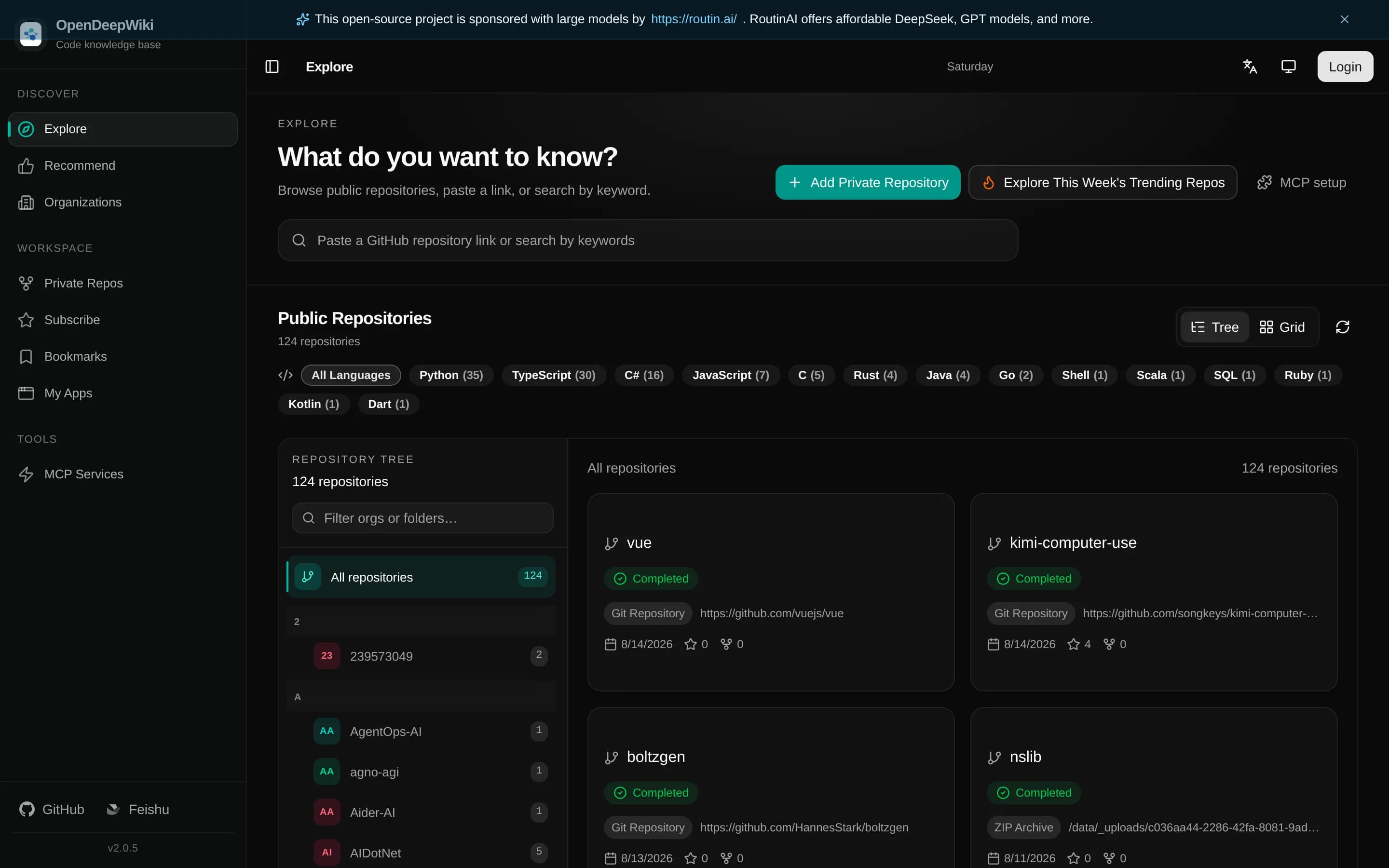Image resolution: width=1389 pixels, height=868 pixels.
Task: Click the OpenDeepWiki logo
Action: (x=30, y=34)
